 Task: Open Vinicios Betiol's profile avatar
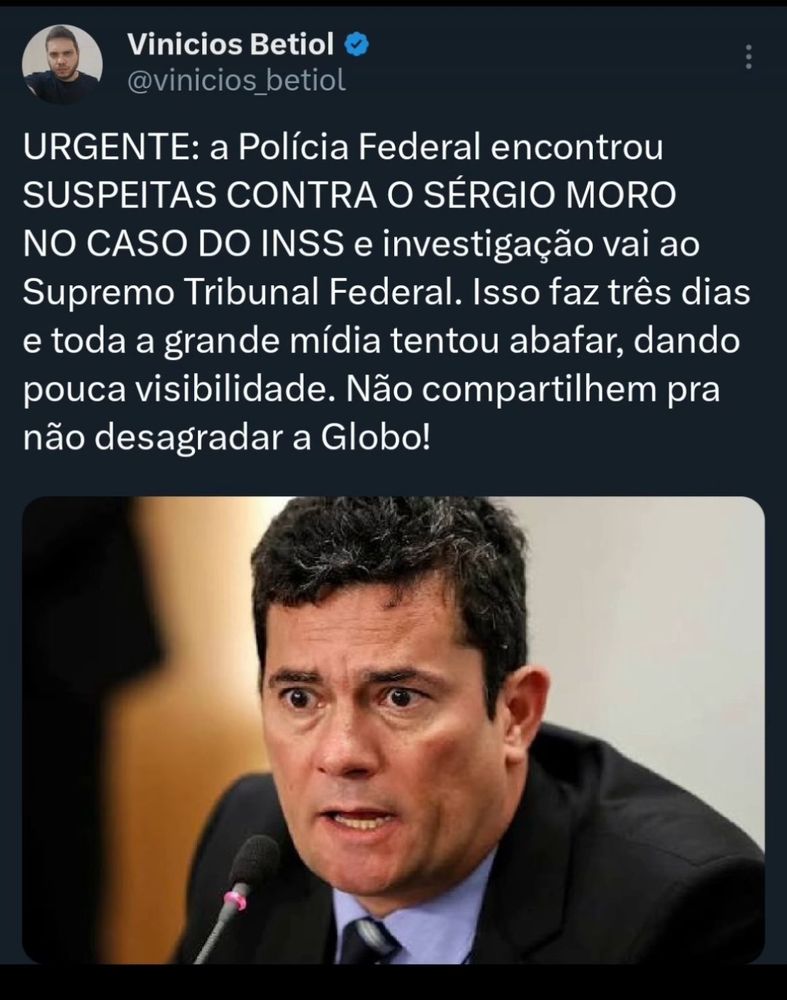pos(62,64)
